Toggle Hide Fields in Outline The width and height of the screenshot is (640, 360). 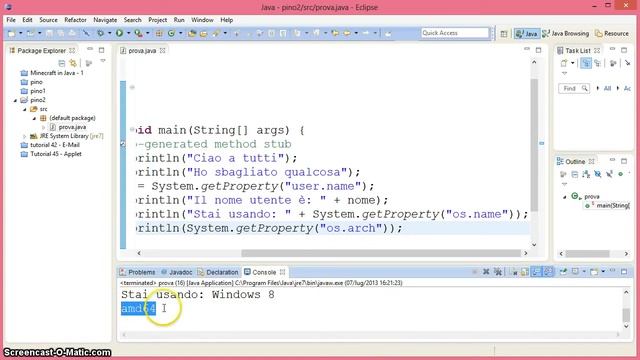point(598,174)
